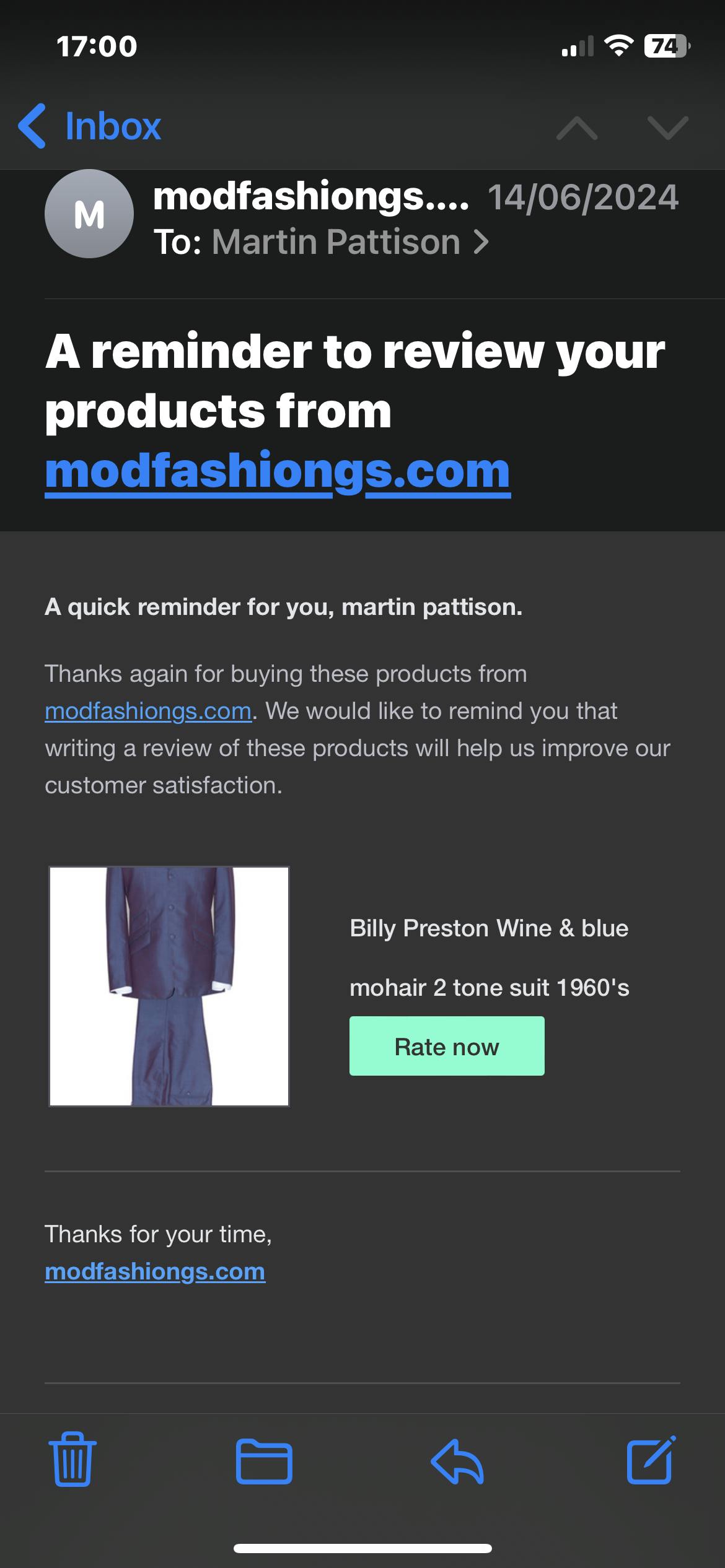Move message using the folder icon
Viewport: 725px width, 1568px height.
[264, 1461]
